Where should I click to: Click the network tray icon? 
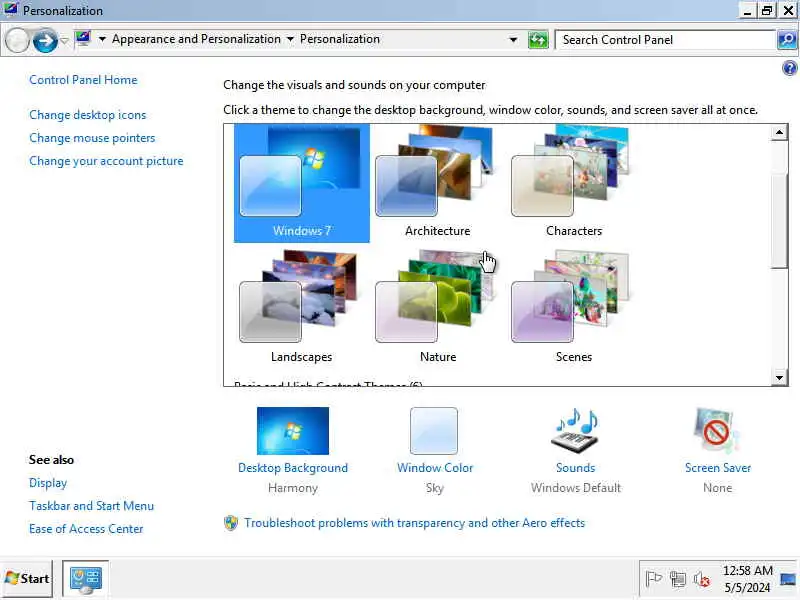[x=678, y=579]
